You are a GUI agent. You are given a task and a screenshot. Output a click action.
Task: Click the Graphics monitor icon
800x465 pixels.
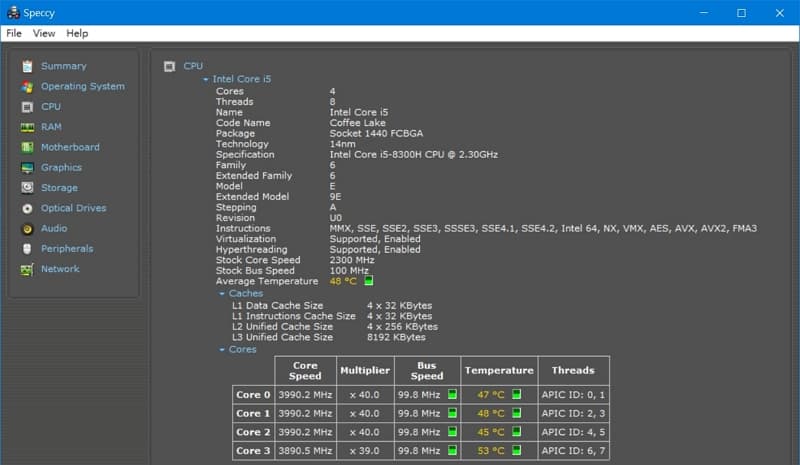[28, 168]
